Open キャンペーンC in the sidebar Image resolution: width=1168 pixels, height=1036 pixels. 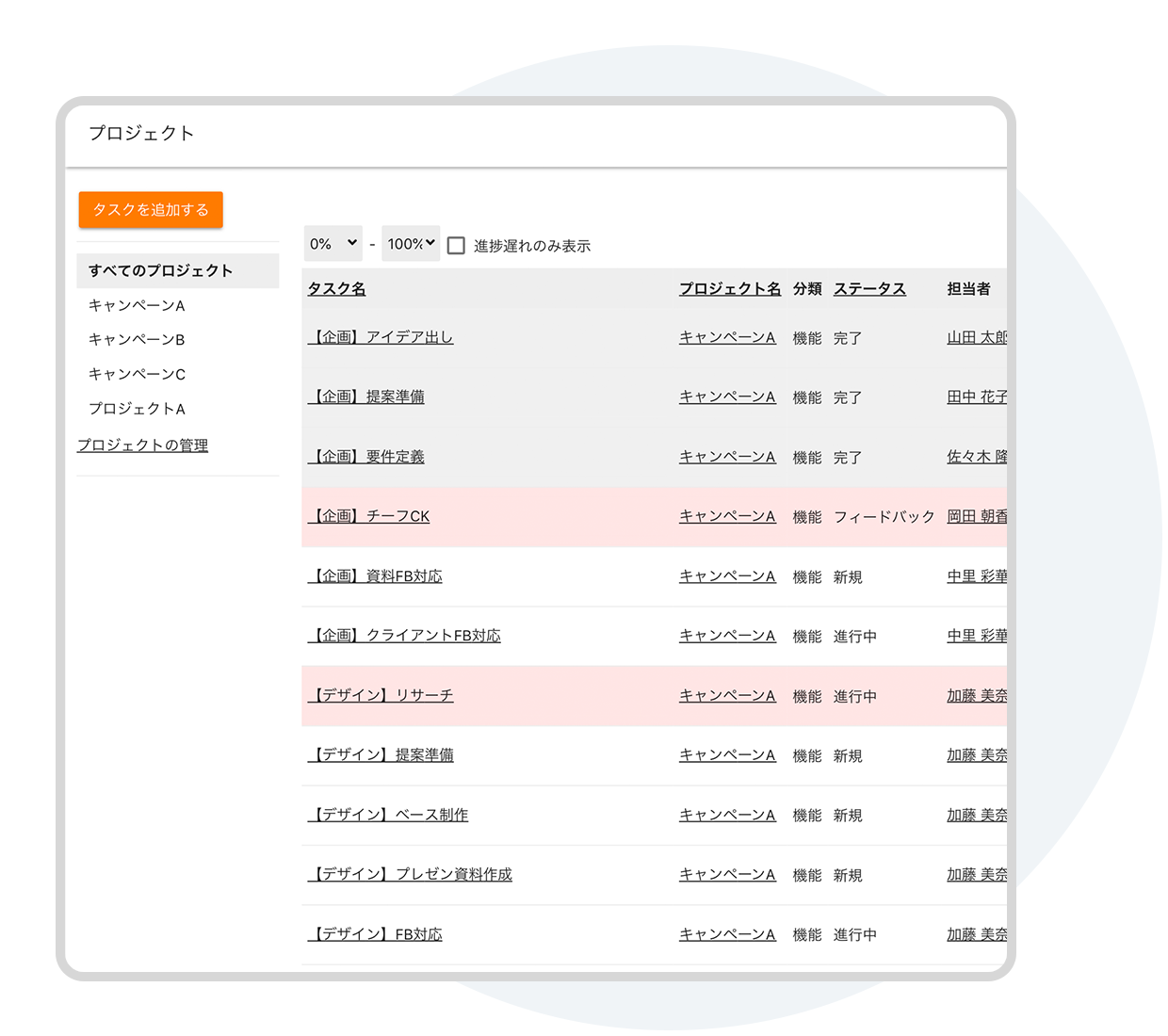coord(137,375)
